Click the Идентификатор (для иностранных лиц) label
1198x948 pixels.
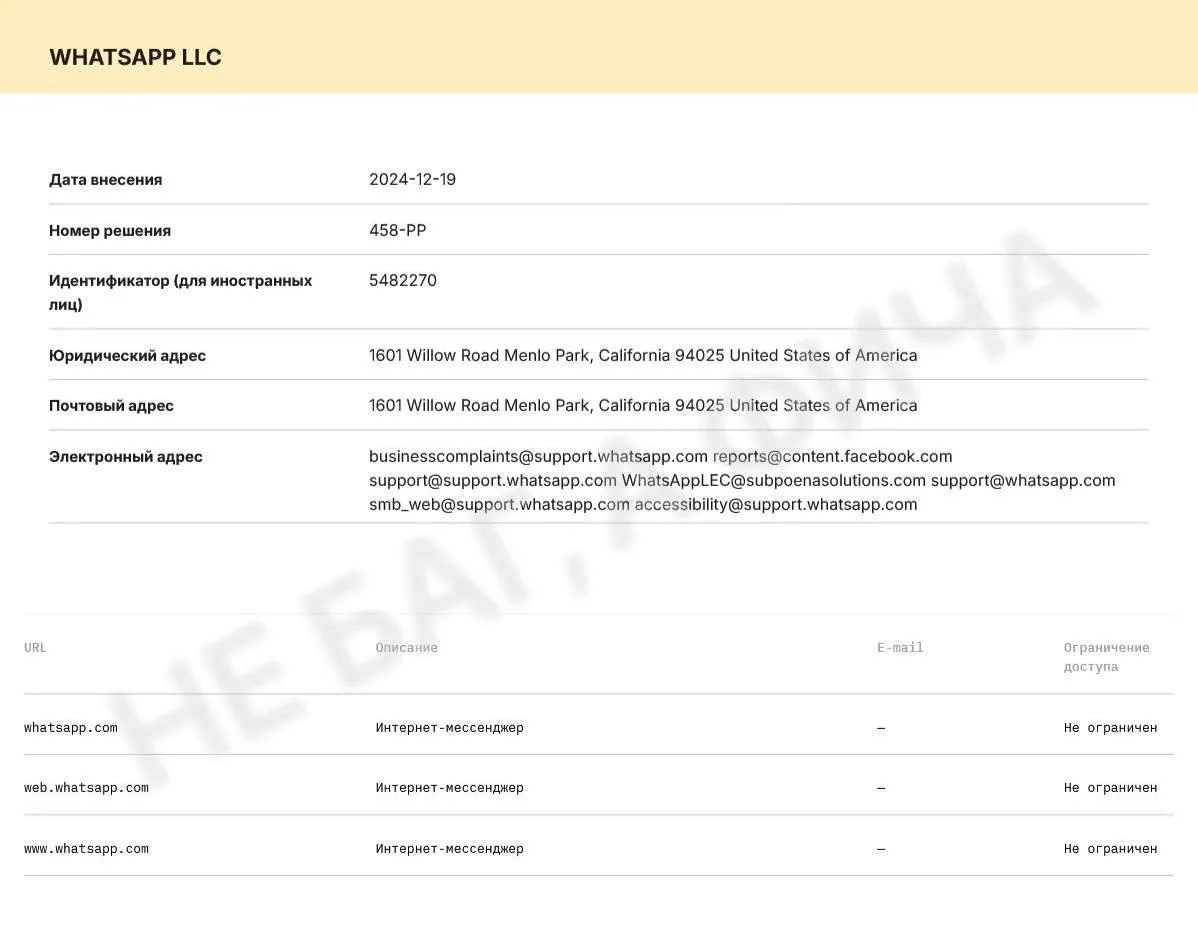180,293
